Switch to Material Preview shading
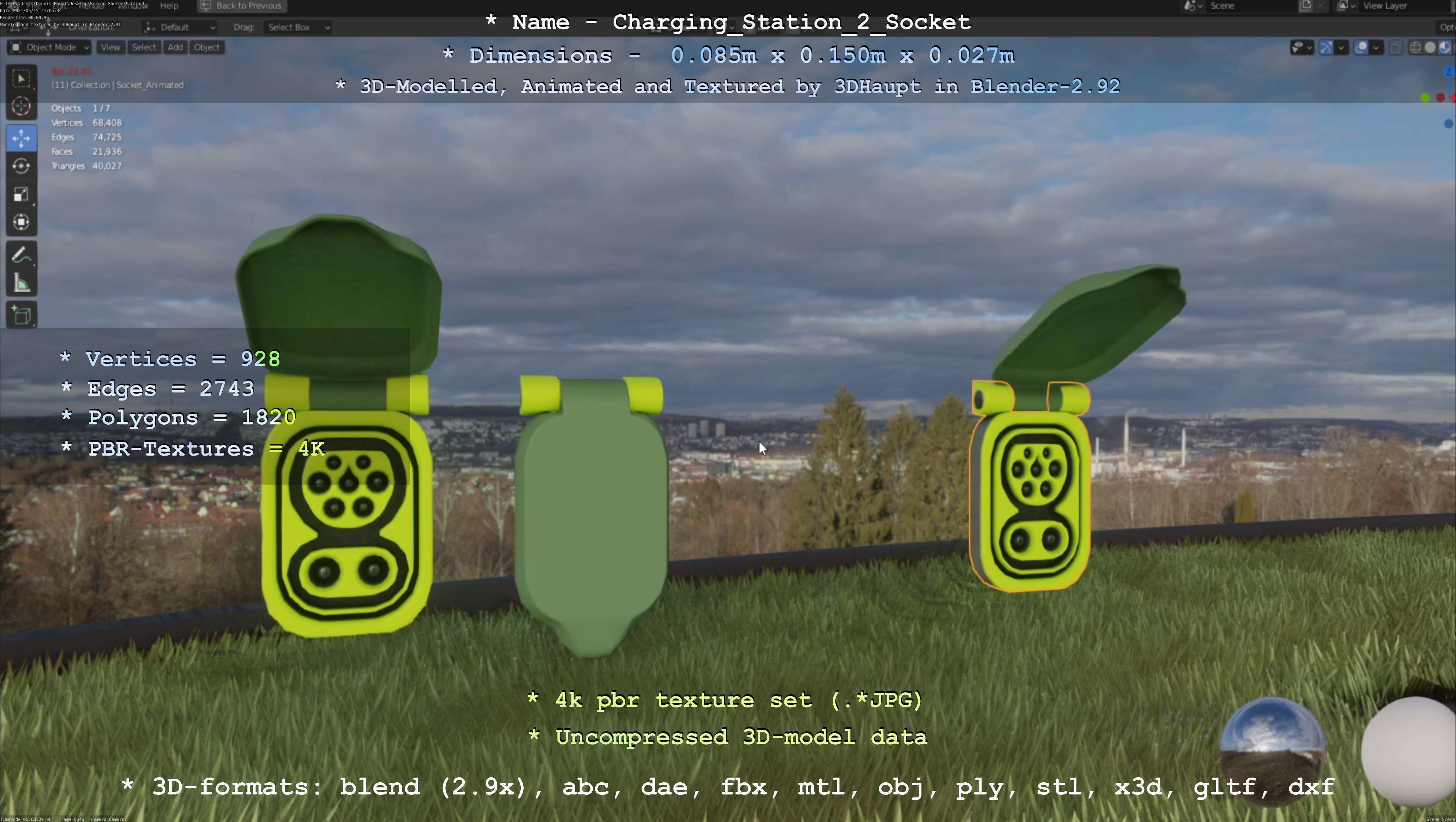Screen dimensions: 1456x822 click(x=1445, y=47)
